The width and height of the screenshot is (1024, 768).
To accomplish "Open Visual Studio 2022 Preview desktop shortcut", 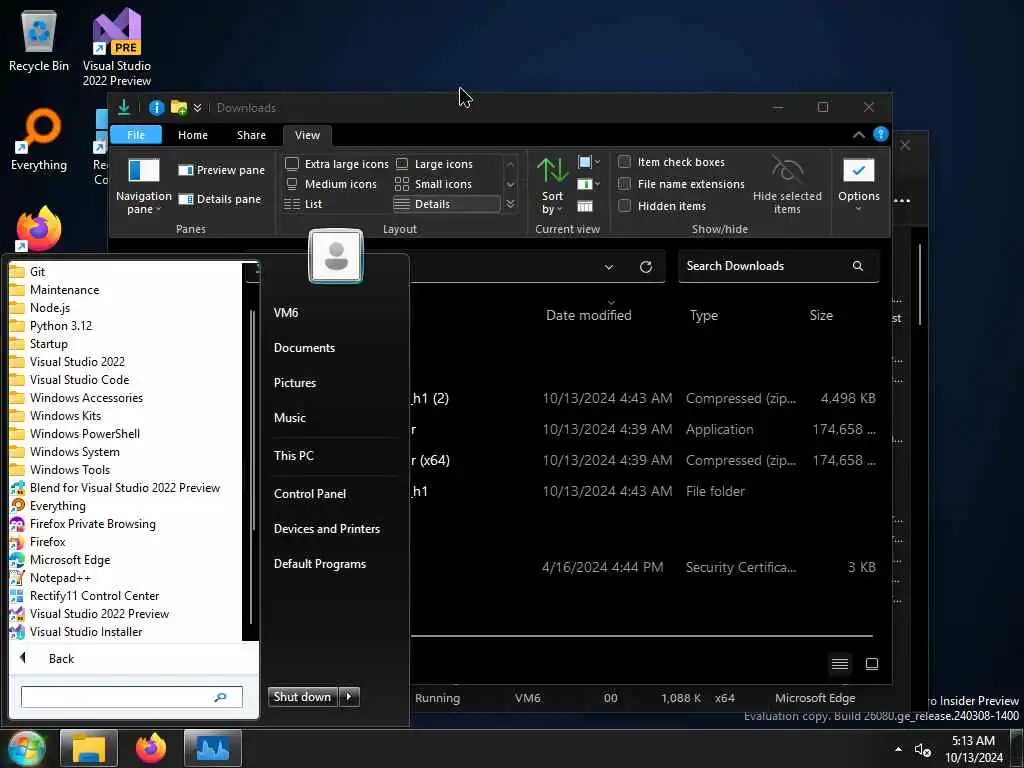I will [x=116, y=47].
